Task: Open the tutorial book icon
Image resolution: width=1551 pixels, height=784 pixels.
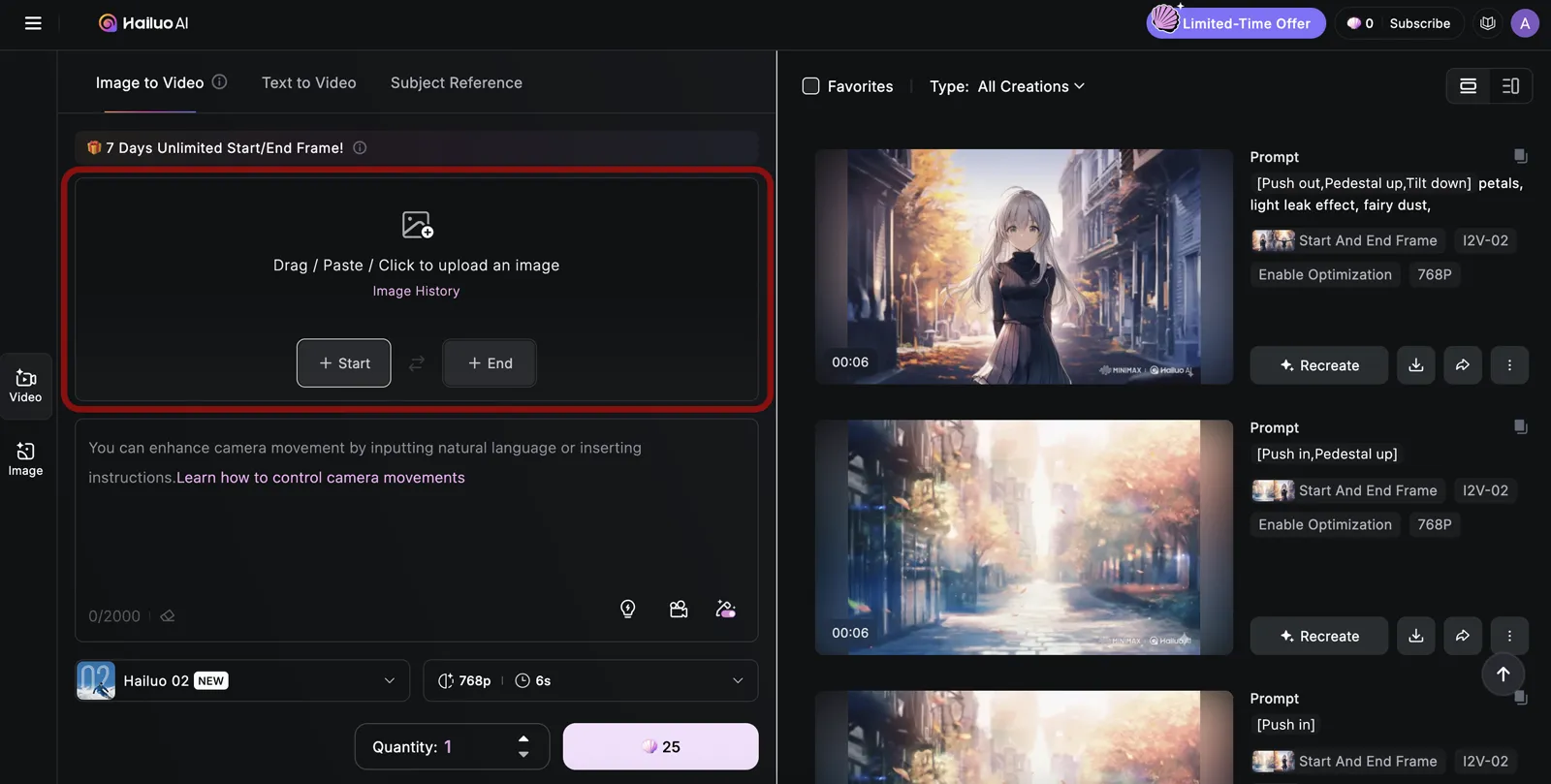Action: 1488,23
